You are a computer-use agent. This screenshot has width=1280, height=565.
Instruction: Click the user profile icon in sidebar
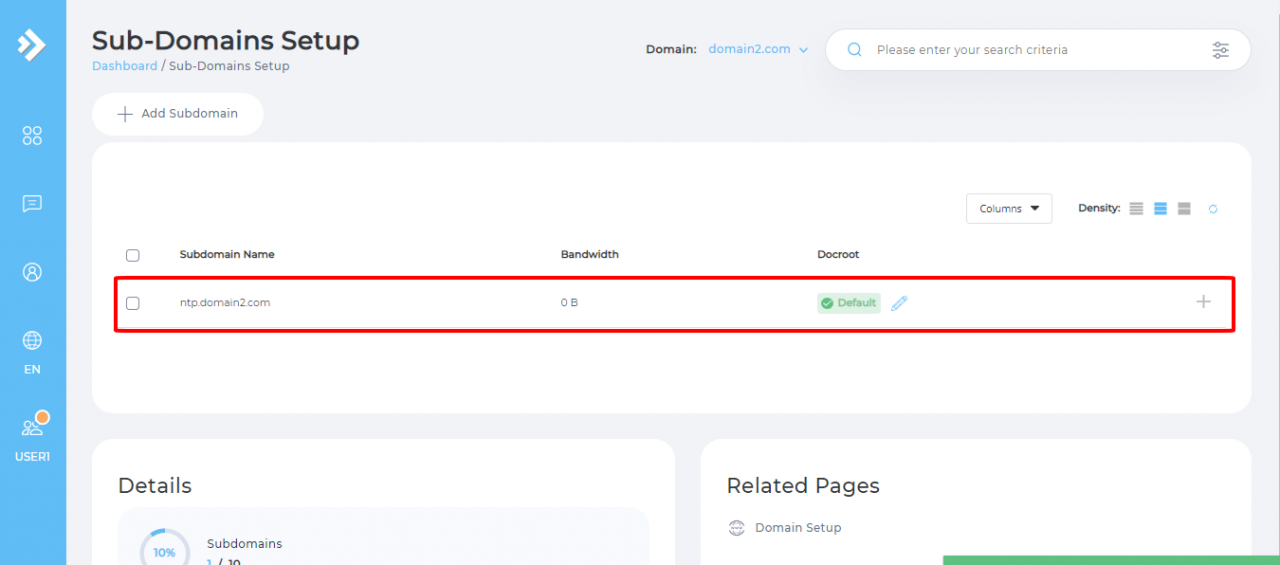pos(32,272)
